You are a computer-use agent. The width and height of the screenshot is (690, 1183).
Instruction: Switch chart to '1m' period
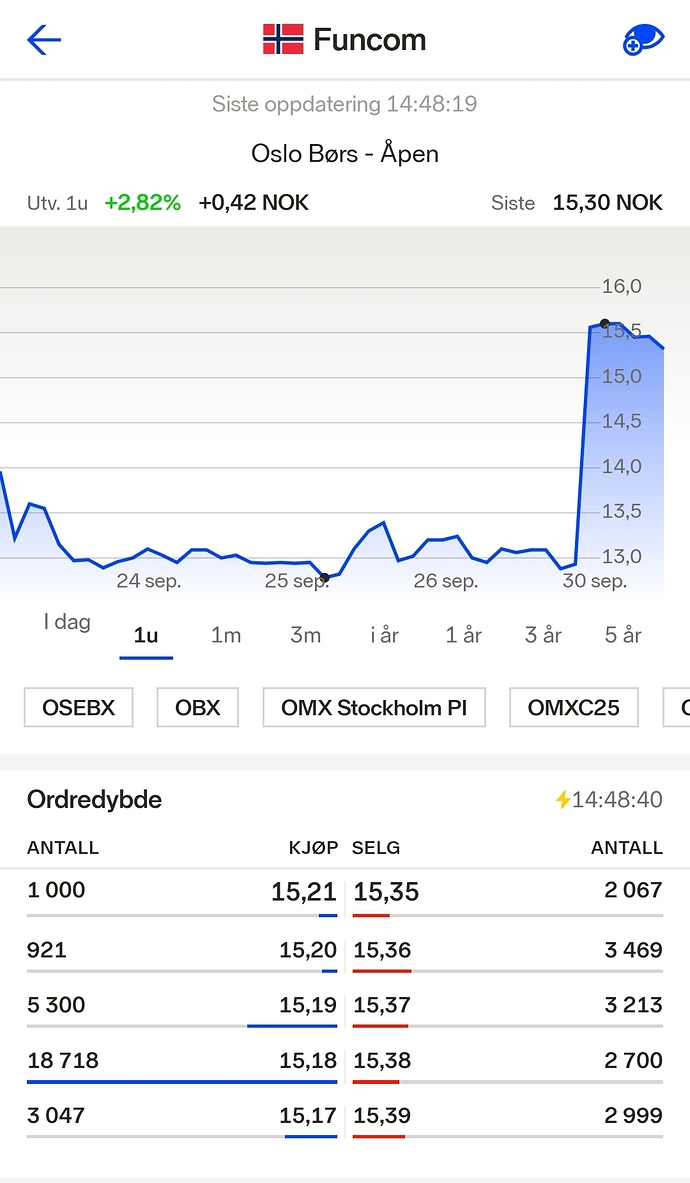pyautogui.click(x=225, y=635)
